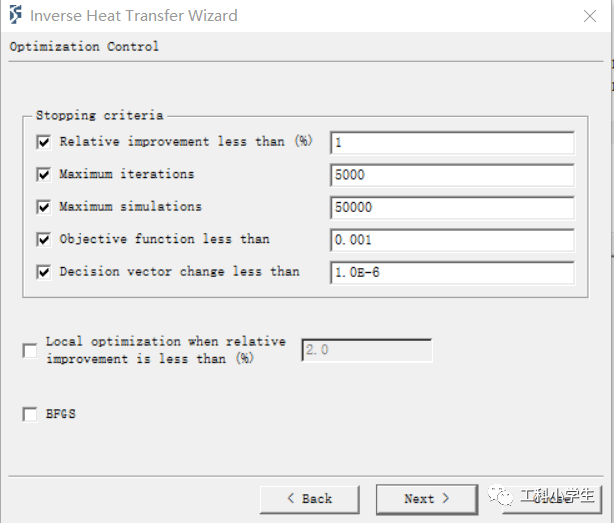Click the Maximum simulations label text
The height and width of the screenshot is (523, 614).
(x=130, y=206)
